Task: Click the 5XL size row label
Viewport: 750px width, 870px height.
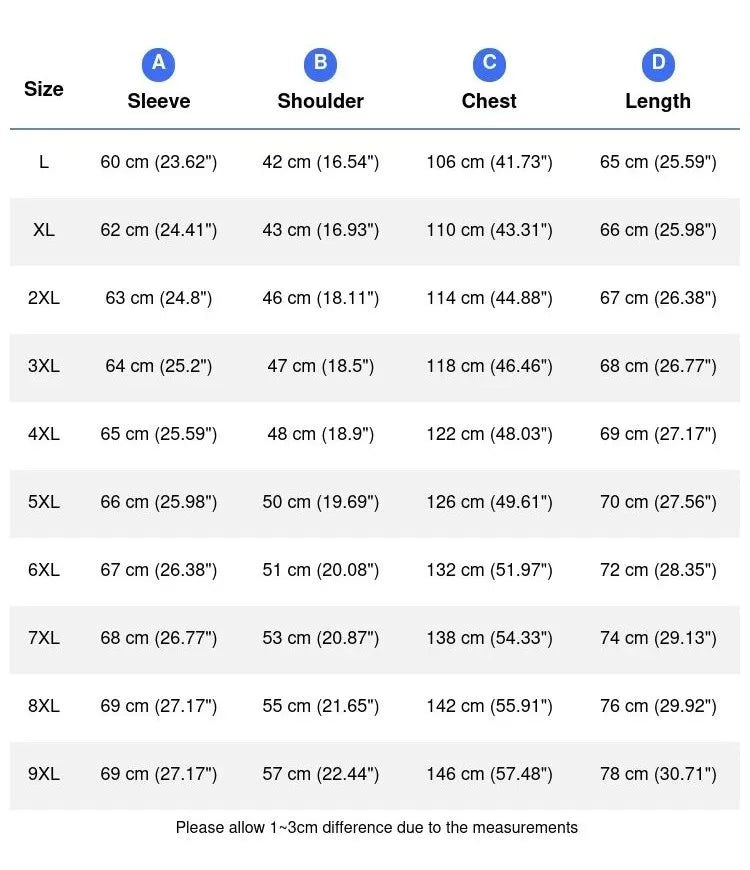Action: pyautogui.click(x=44, y=502)
